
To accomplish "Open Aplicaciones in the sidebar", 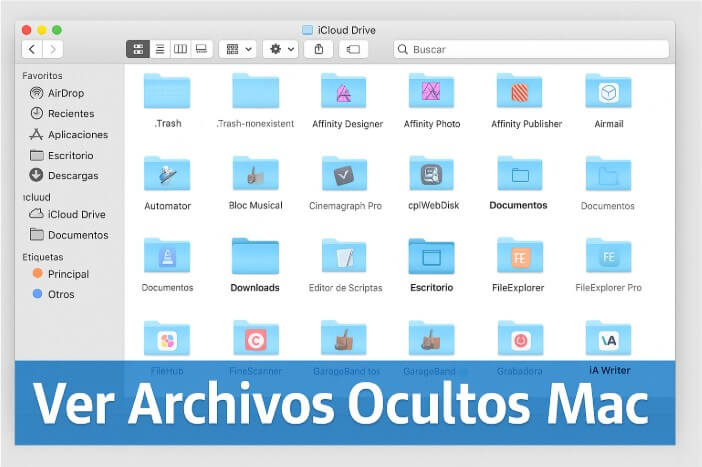I will coord(68,134).
